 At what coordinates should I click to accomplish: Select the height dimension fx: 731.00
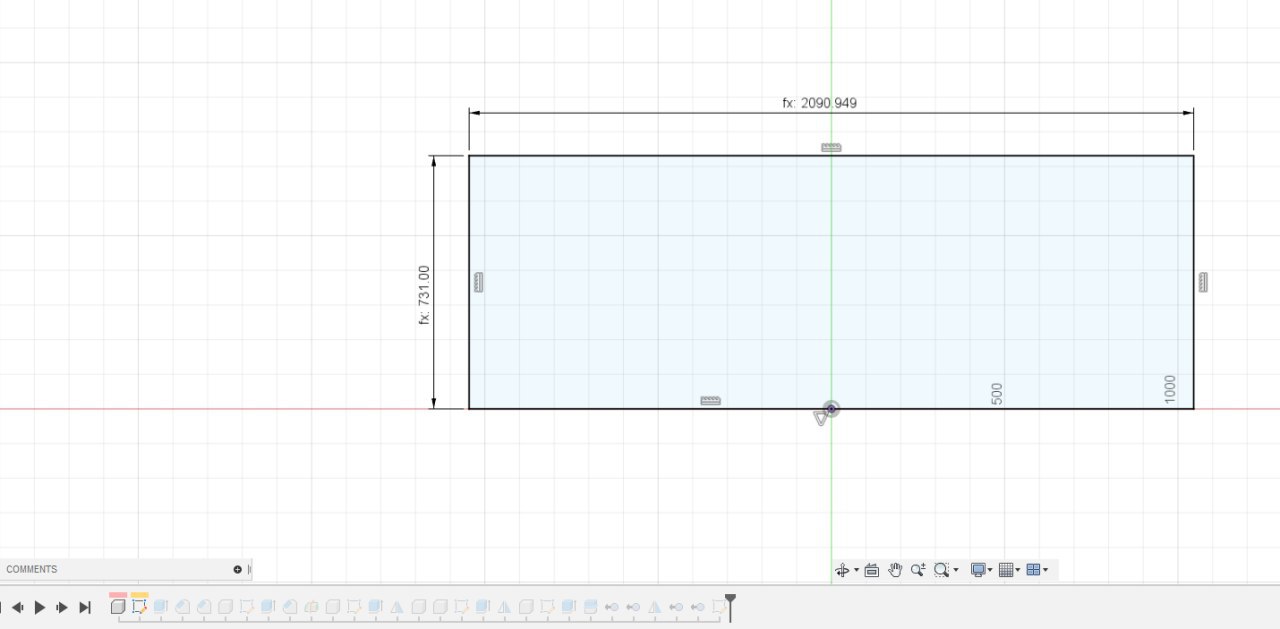(424, 295)
